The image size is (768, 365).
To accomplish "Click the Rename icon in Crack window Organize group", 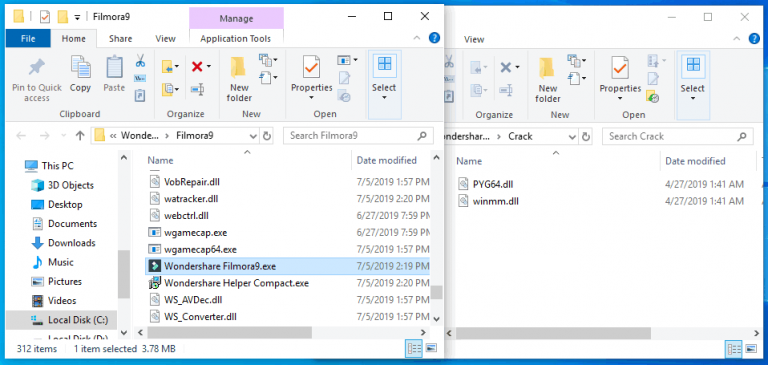I will tap(506, 90).
